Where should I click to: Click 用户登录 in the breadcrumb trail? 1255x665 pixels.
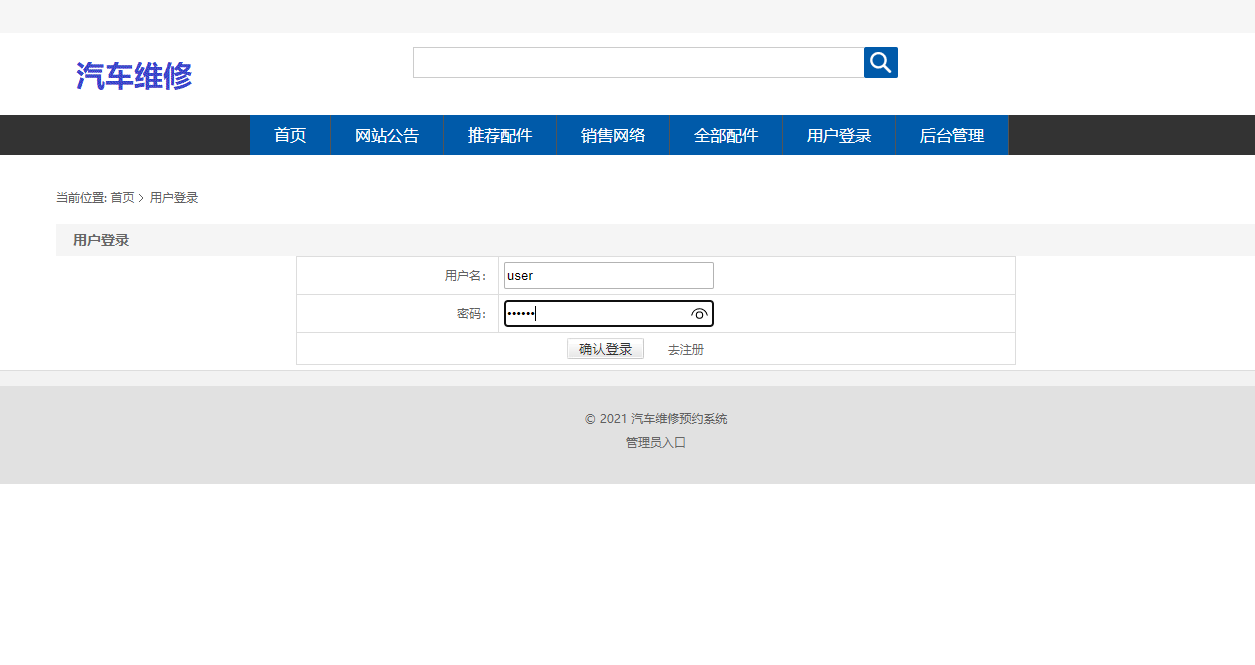tap(172, 197)
